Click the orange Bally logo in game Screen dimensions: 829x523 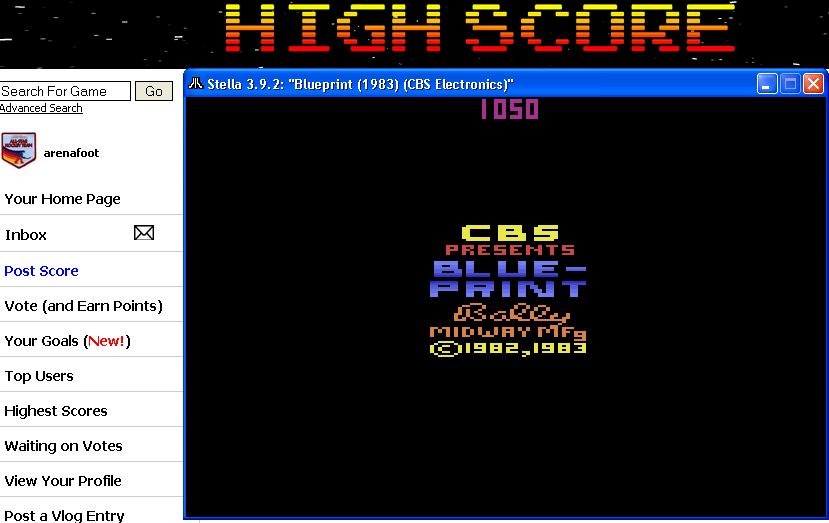(511, 314)
